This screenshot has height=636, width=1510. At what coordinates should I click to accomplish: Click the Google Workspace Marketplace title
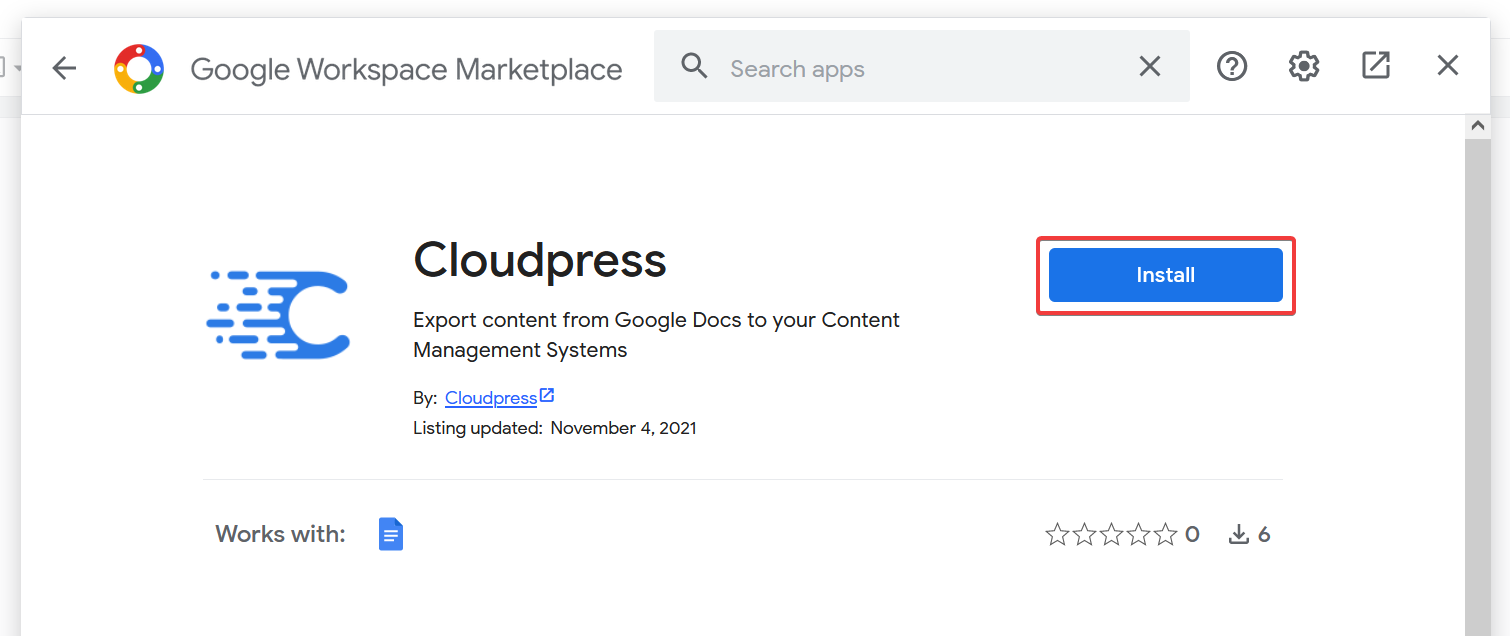pos(406,69)
